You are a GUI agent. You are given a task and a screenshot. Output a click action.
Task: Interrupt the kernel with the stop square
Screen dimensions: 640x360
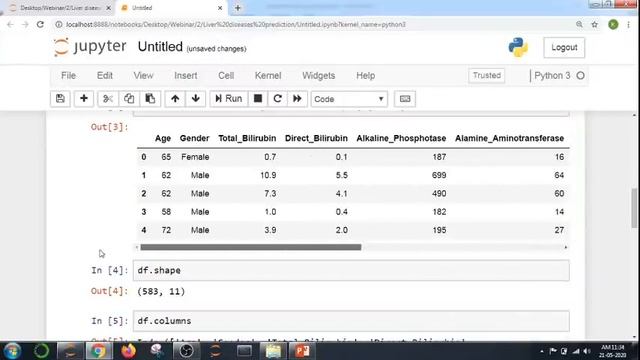point(258,99)
